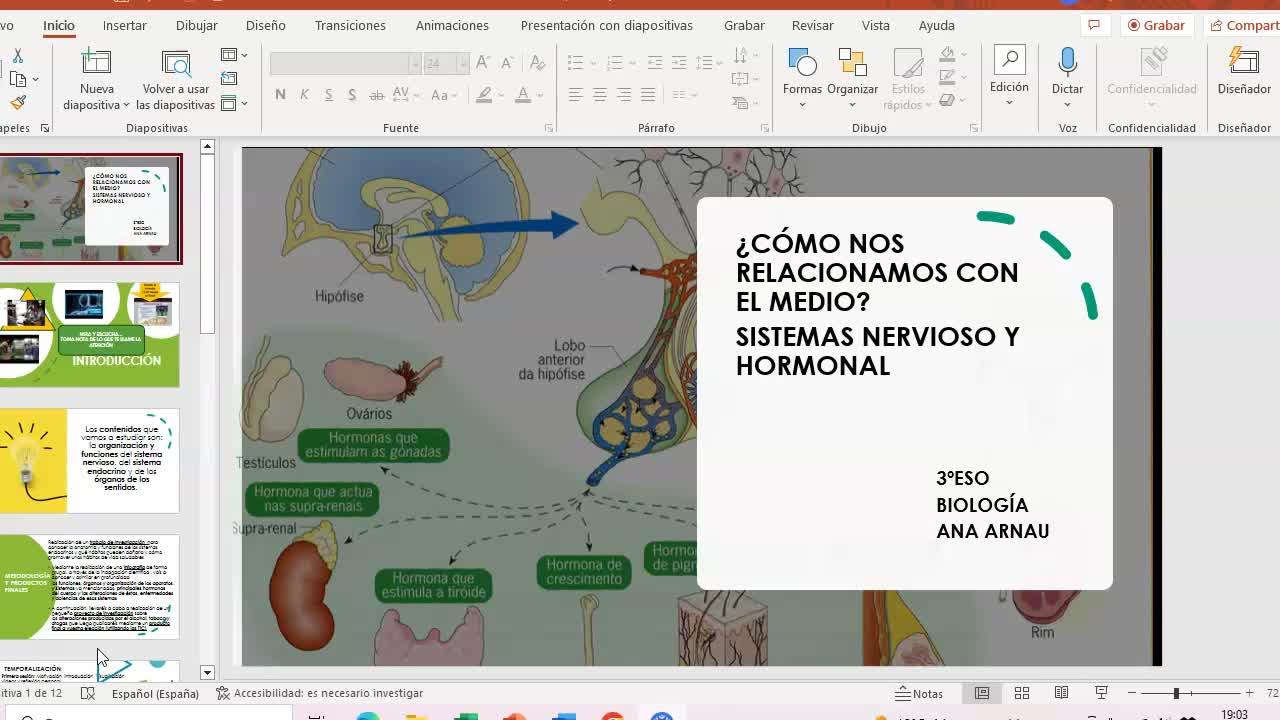Click the Cut scissors icon
The width and height of the screenshot is (1280, 720).
pos(17,56)
